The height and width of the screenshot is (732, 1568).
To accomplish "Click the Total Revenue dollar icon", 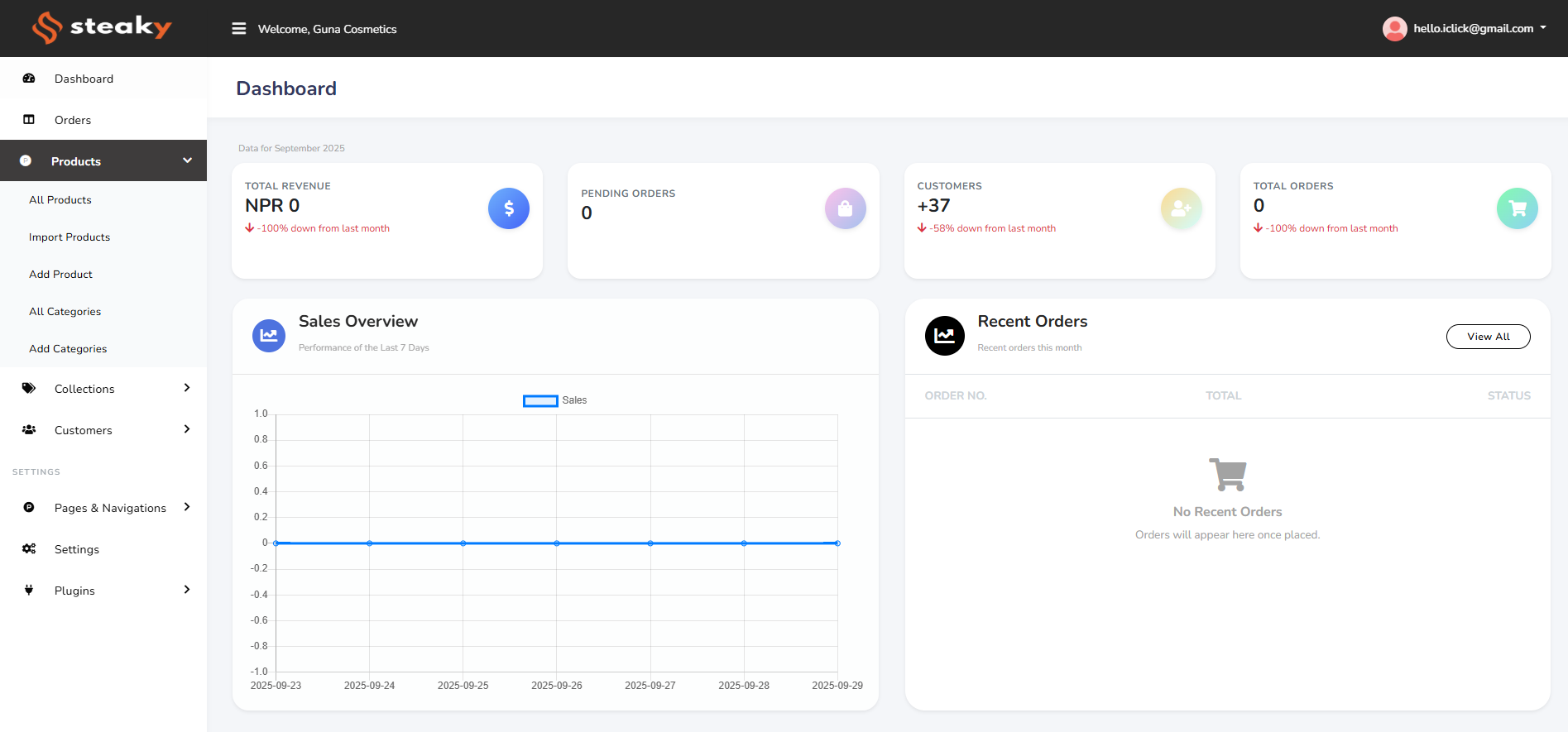I will (x=509, y=208).
